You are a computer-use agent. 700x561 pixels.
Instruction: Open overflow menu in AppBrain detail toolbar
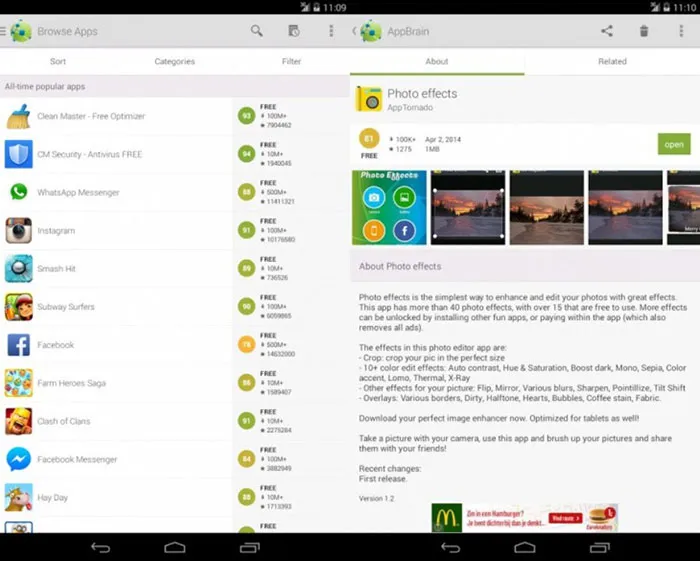681,31
